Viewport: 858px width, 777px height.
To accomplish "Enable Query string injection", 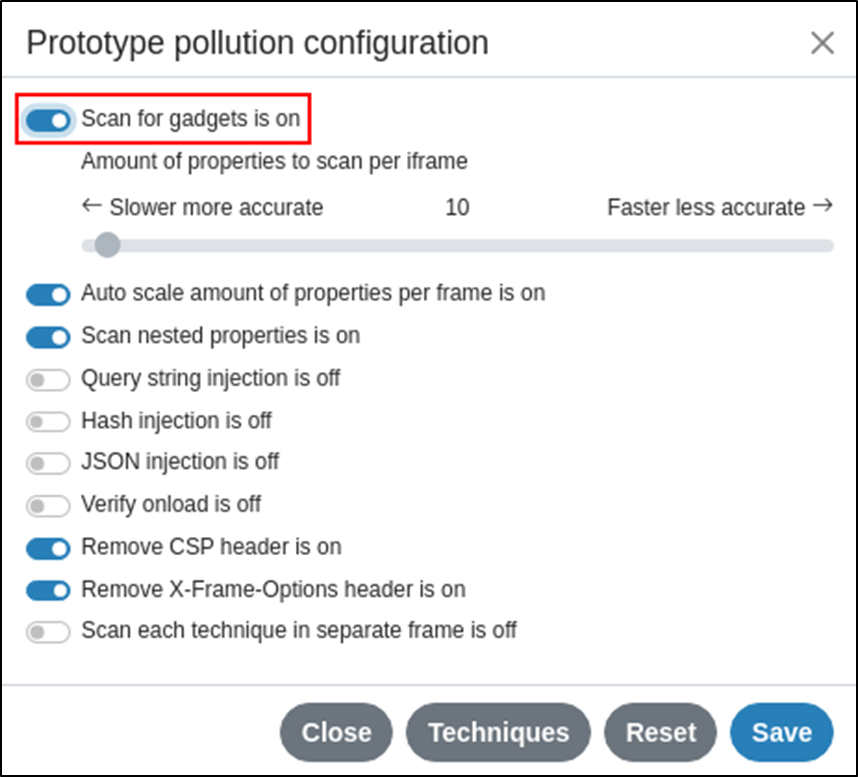I will pos(47,379).
